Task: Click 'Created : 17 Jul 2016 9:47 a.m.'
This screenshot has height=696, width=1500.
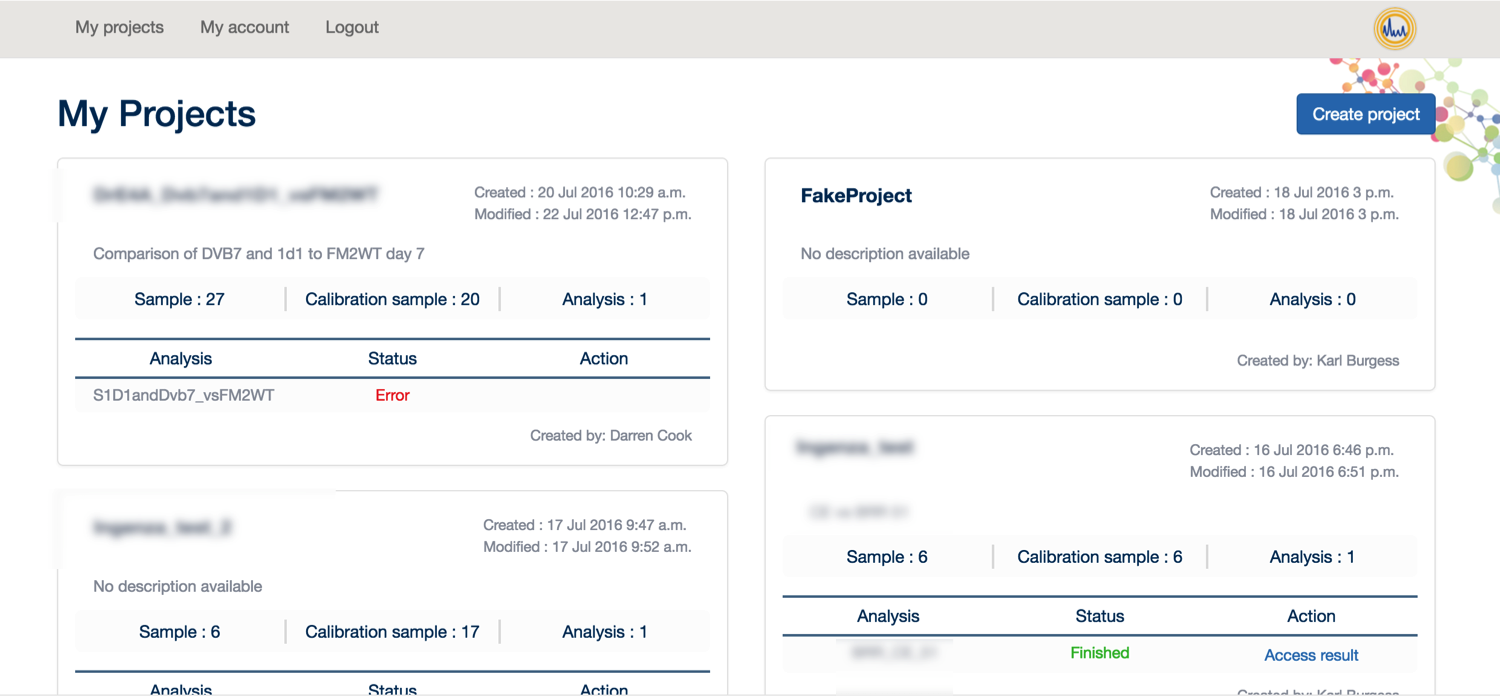Action: point(585,525)
